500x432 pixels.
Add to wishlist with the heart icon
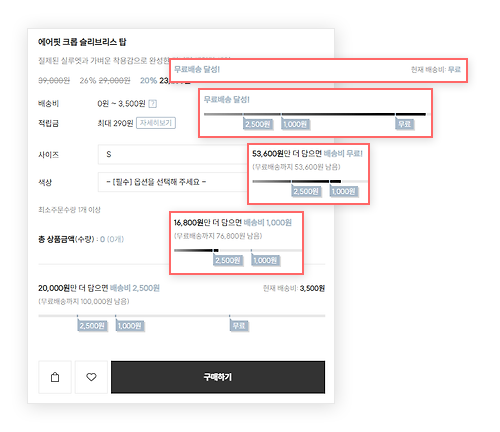(91, 377)
